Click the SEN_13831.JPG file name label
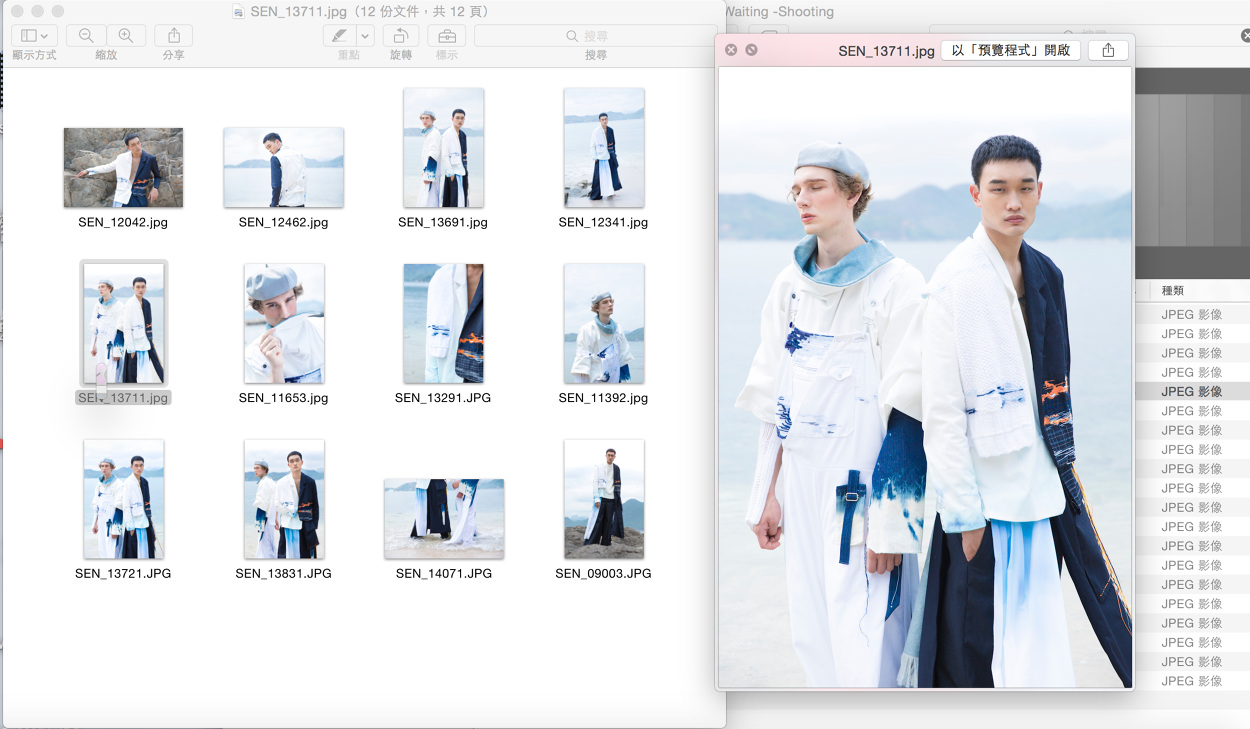The height and width of the screenshot is (729, 1250). (x=283, y=574)
